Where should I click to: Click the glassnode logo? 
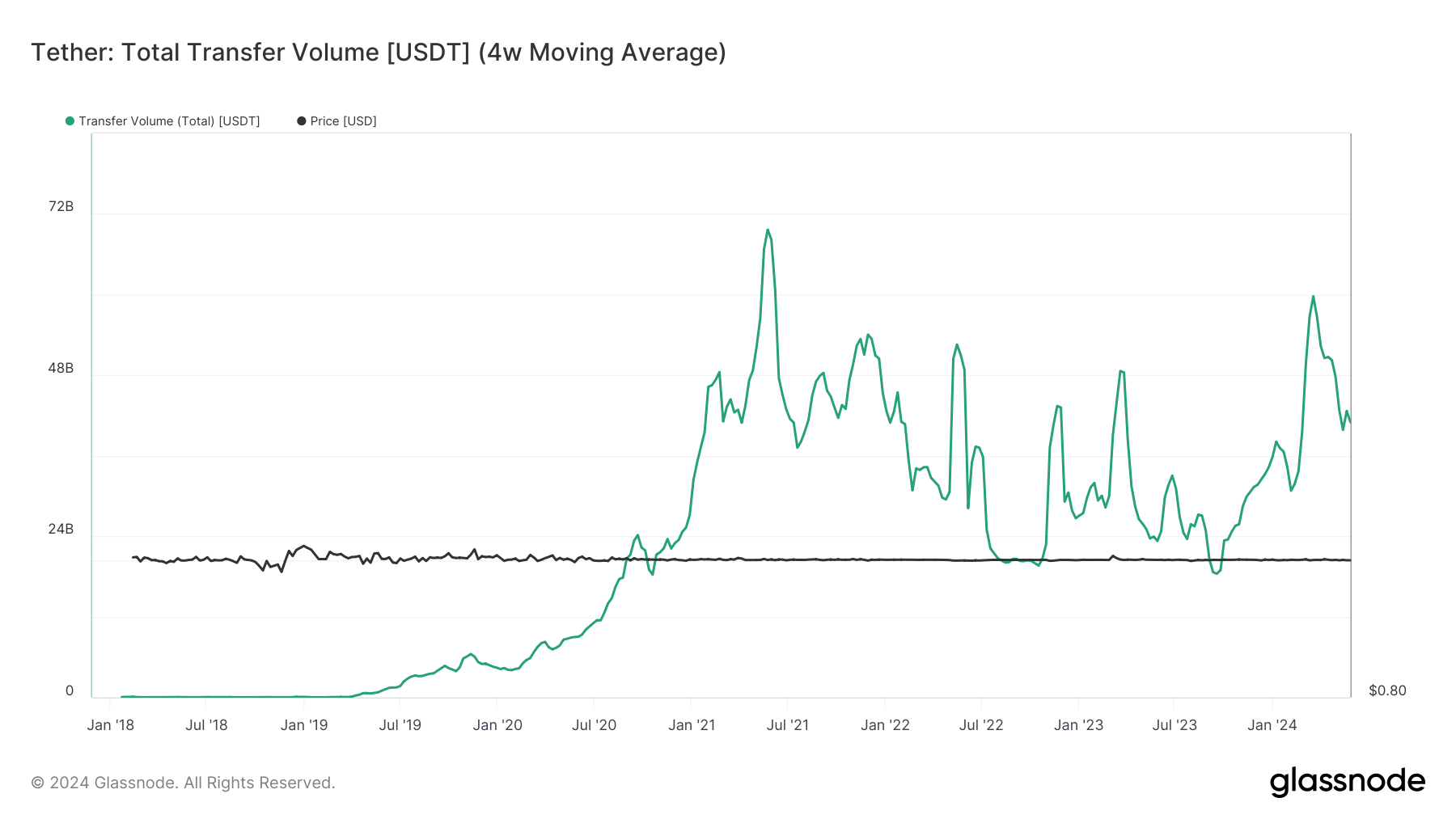[x=1348, y=782]
